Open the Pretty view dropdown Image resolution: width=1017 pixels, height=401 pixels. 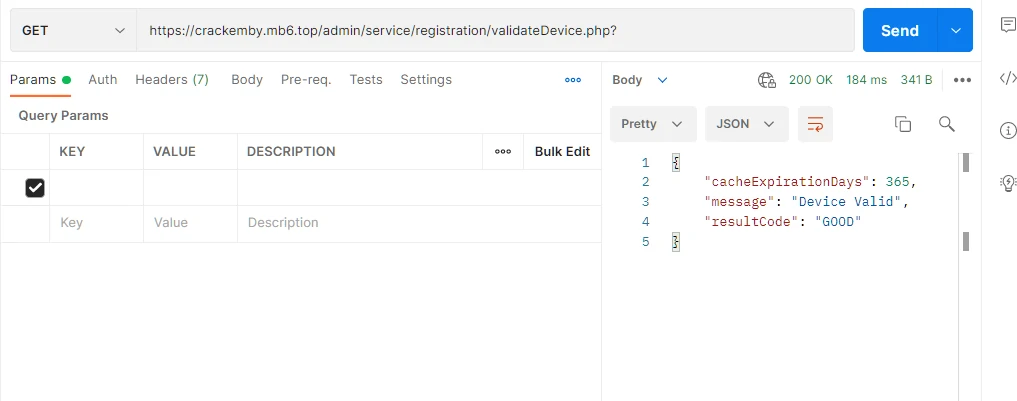(651, 124)
